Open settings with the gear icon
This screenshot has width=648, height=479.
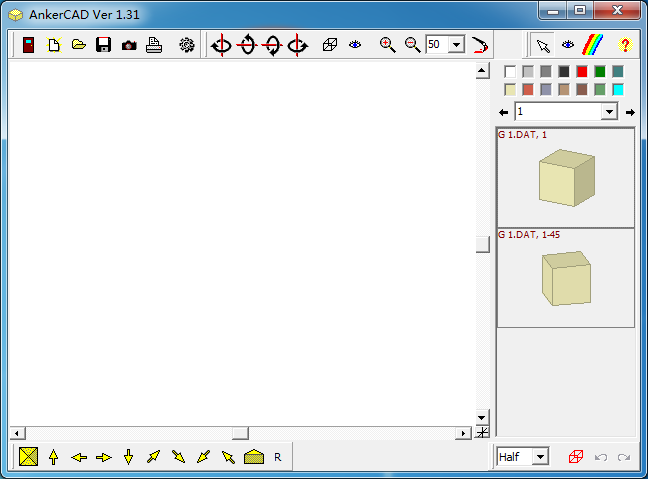click(187, 44)
